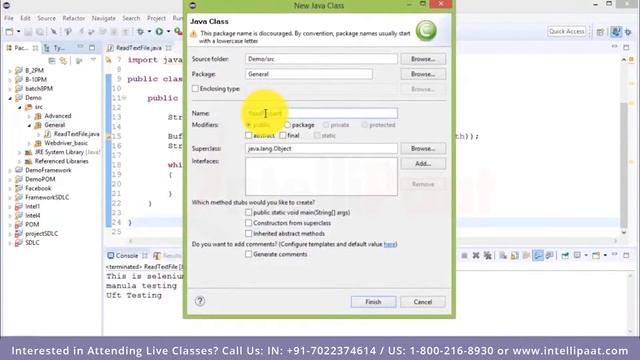
Task: Click the help question mark in the dialog
Action: tap(200, 301)
